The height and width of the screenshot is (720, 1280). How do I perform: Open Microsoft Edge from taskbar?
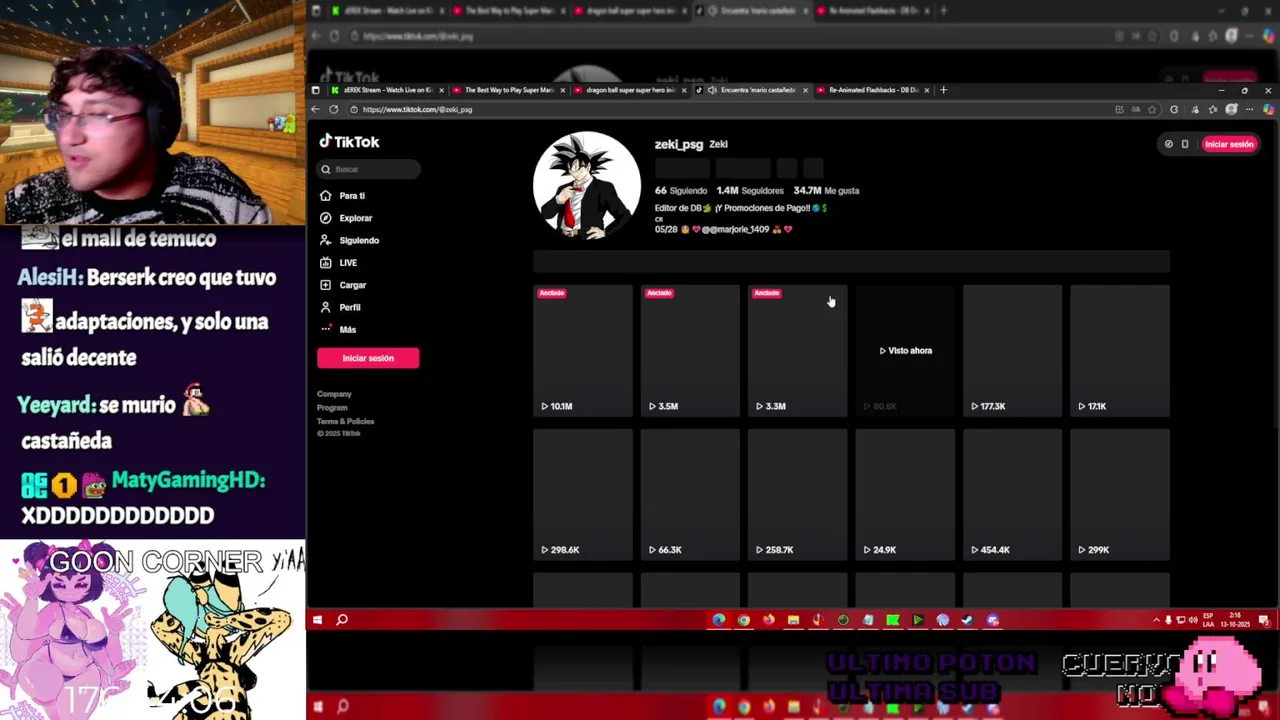719,620
